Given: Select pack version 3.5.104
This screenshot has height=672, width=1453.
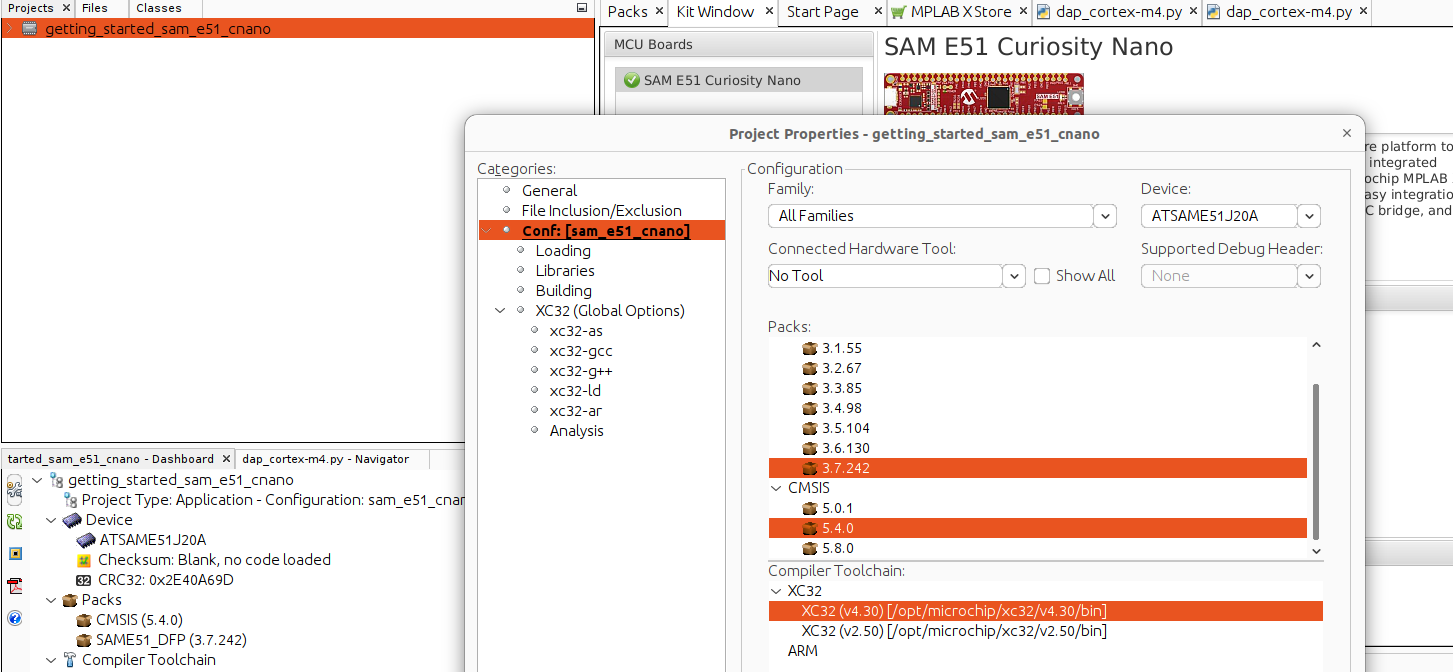Looking at the screenshot, I should pyautogui.click(x=846, y=428).
